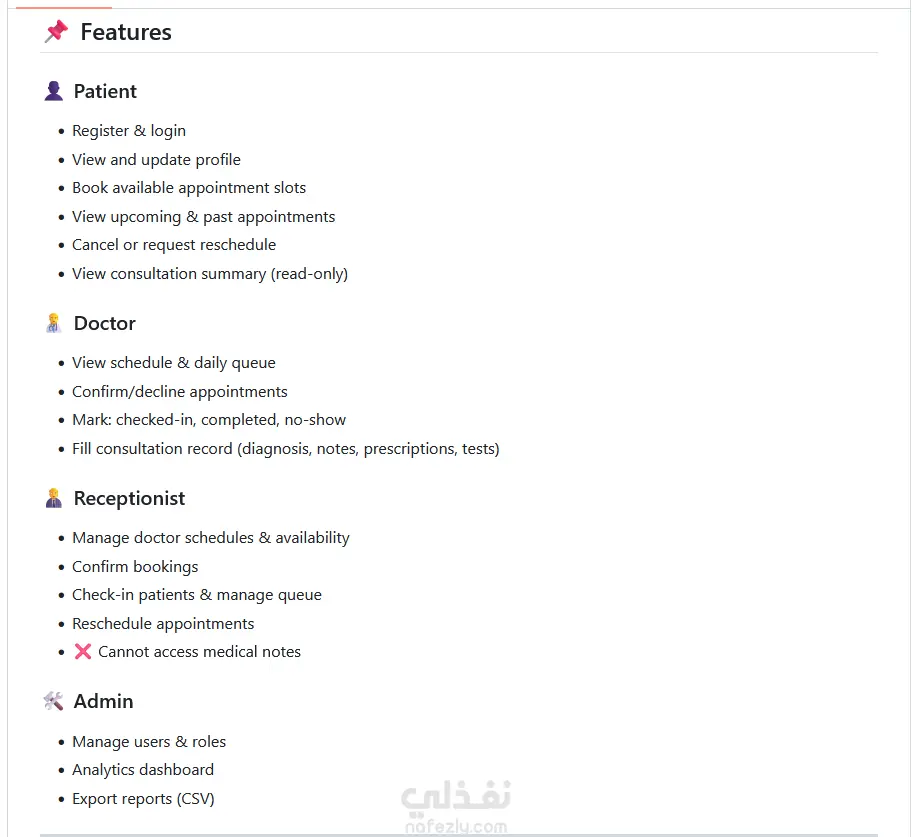Screen dimensions: 912x837
Task: Click 'Book available appointment slots' text
Action: pyautogui.click(x=189, y=188)
